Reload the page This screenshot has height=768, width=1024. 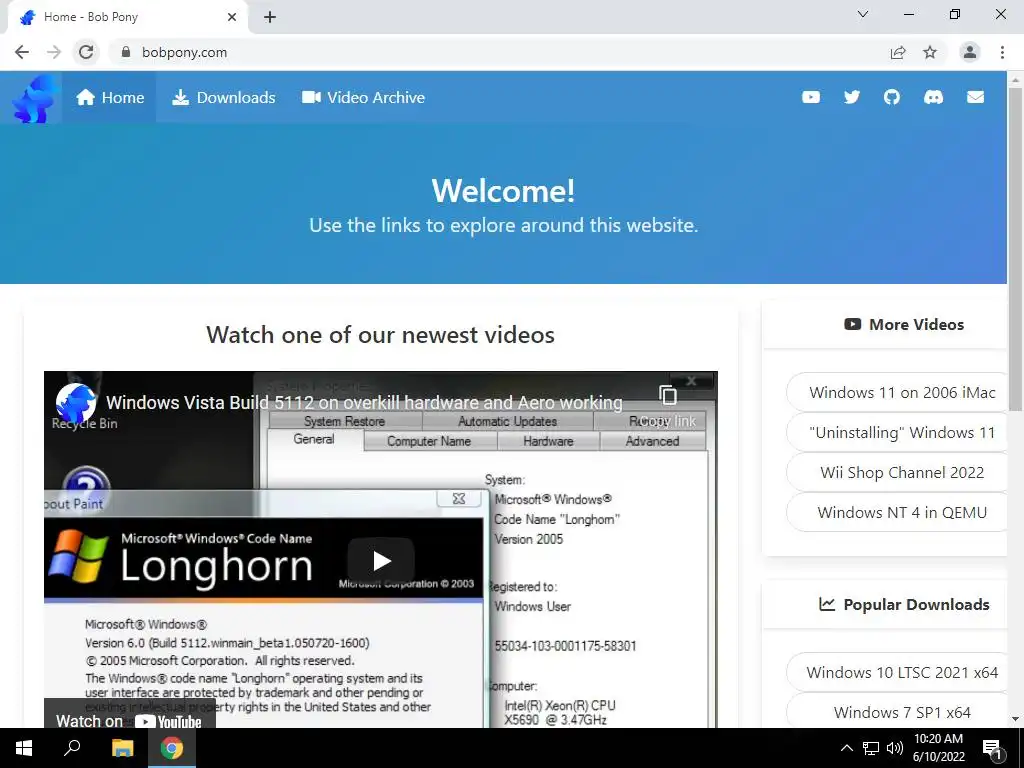click(86, 52)
